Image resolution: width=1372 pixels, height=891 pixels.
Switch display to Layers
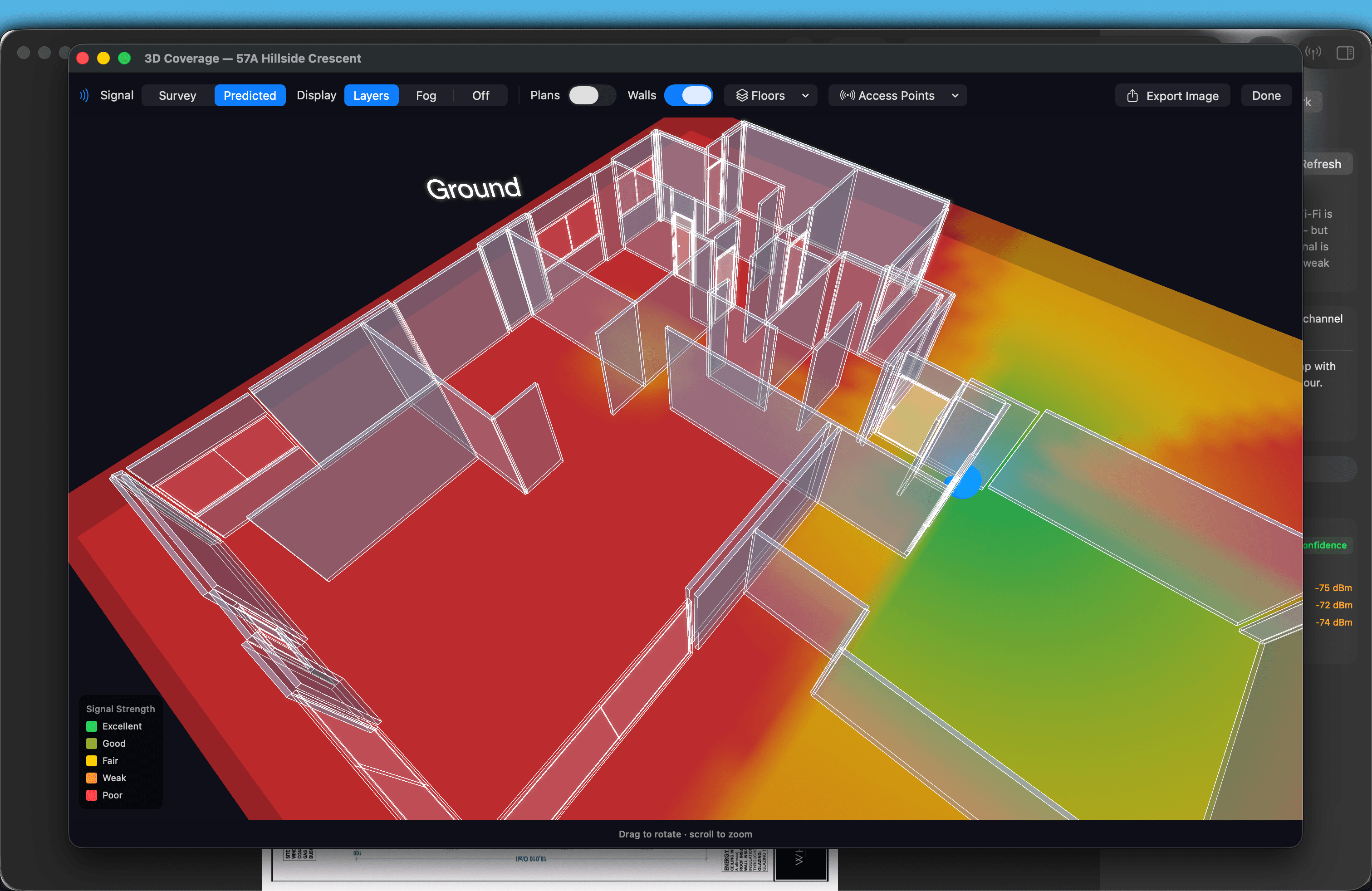coord(371,95)
